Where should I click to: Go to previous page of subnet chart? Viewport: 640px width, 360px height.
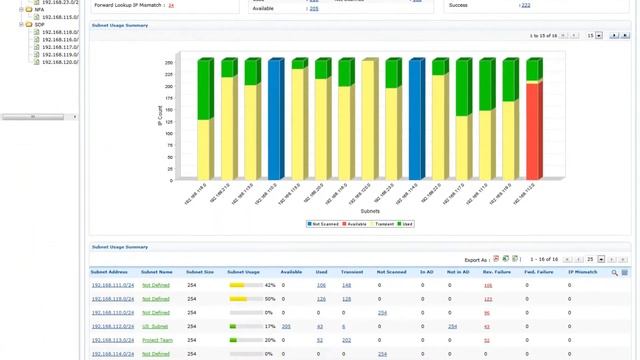(x=574, y=36)
